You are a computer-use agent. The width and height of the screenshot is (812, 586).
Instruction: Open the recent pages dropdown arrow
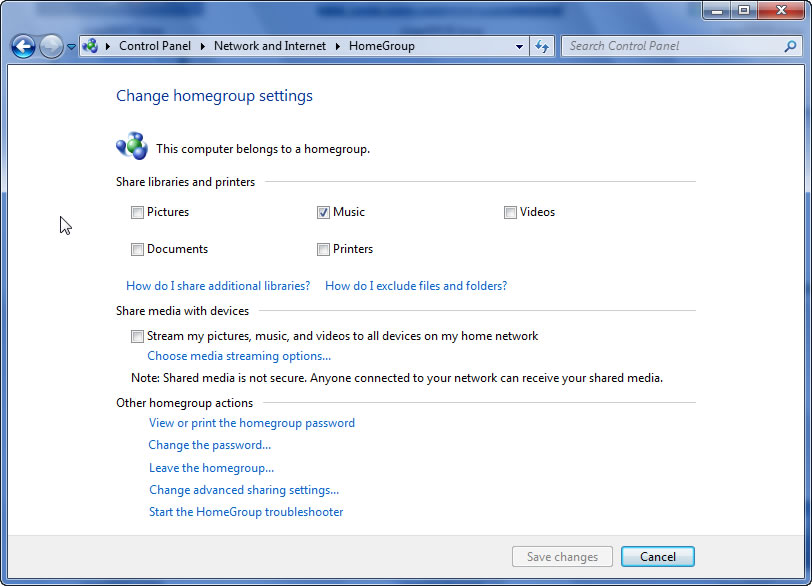pyautogui.click(x=71, y=47)
